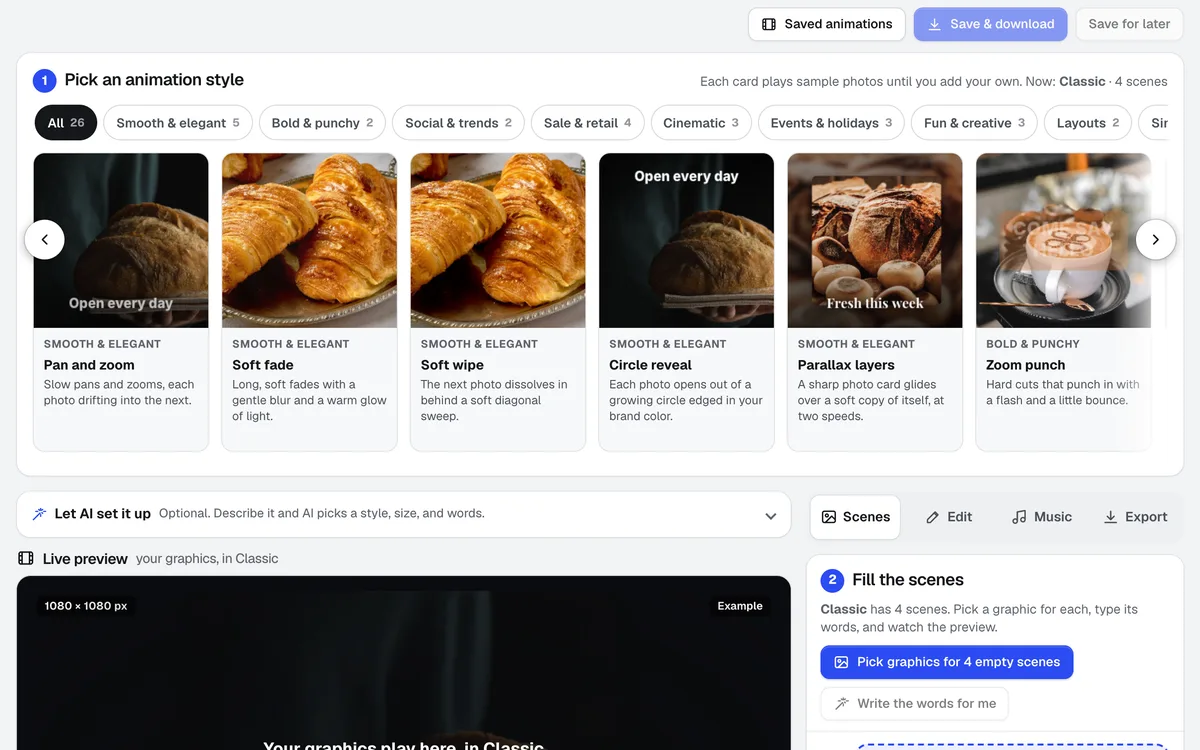Click the Example badge on preview
Image resolution: width=1200 pixels, height=750 pixels.
click(740, 606)
